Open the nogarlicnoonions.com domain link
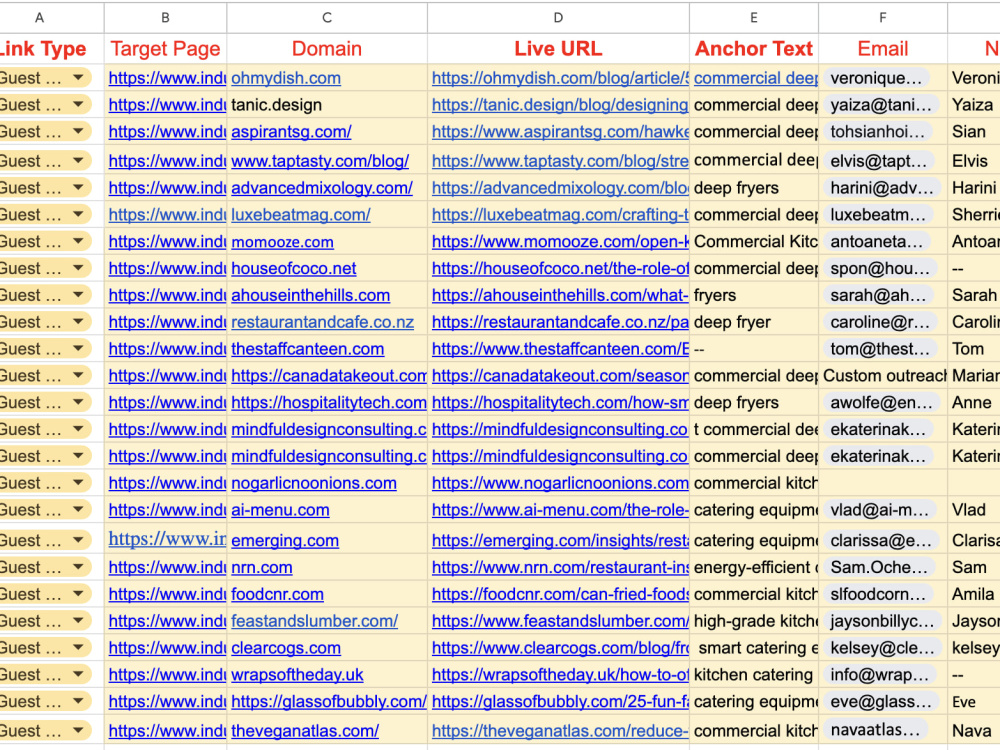The image size is (1000, 750). pyautogui.click(x=314, y=483)
